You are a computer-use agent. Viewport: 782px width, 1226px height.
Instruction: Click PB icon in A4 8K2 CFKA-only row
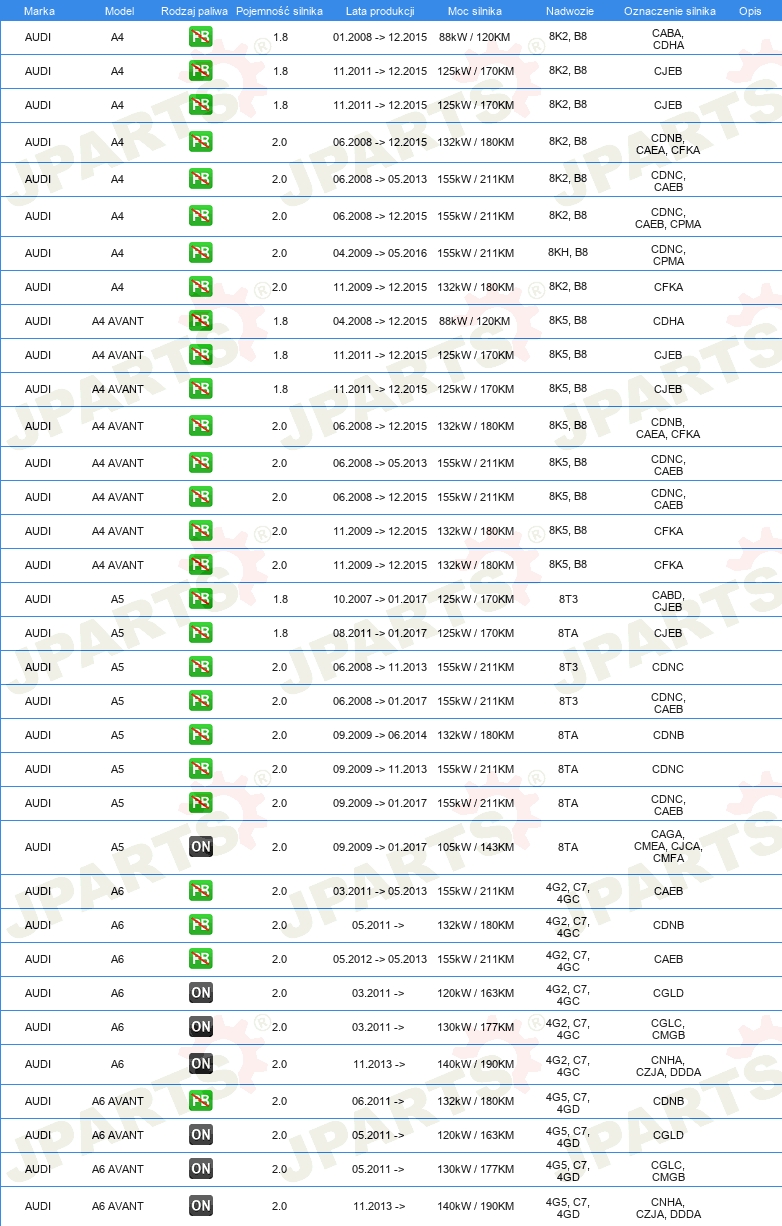click(201, 287)
